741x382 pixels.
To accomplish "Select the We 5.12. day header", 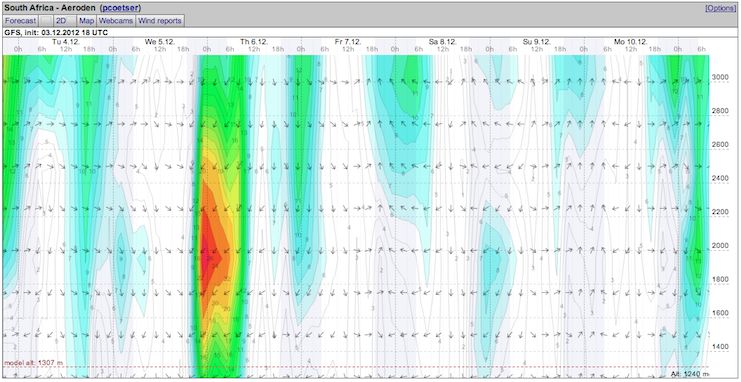I will (x=159, y=42).
